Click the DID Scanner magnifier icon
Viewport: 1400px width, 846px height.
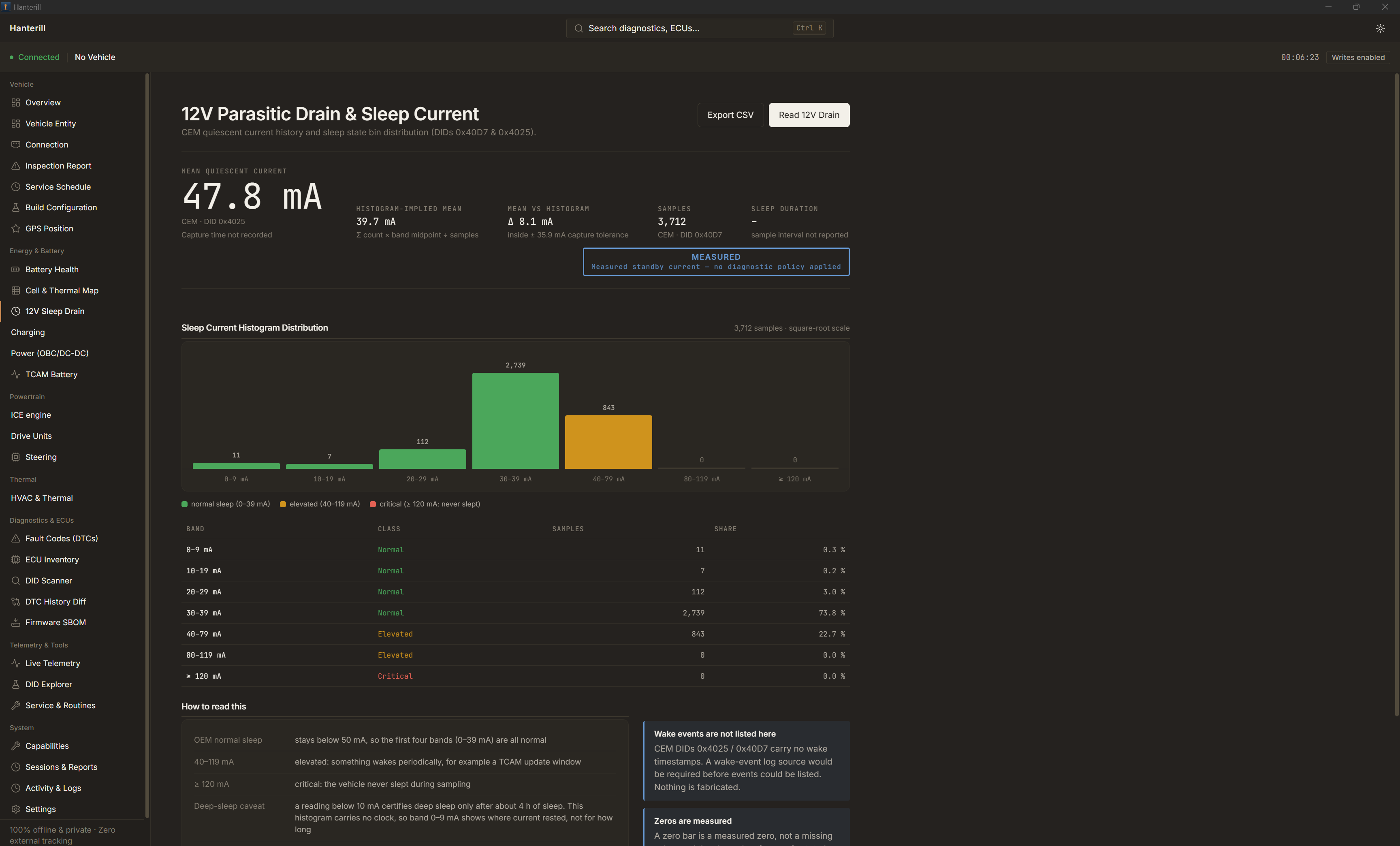point(16,581)
